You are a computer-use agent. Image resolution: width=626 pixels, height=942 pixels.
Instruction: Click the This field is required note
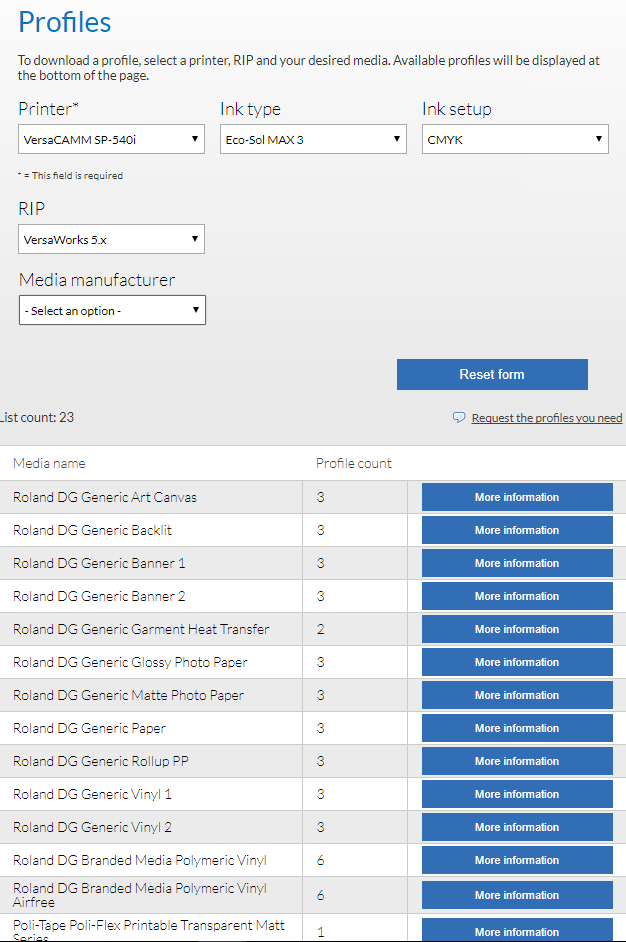pyautogui.click(x=70, y=175)
